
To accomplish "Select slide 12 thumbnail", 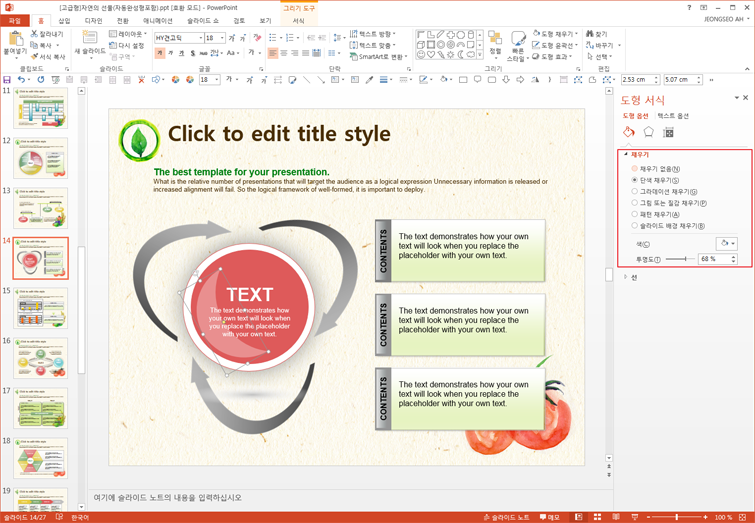I will (x=40, y=158).
